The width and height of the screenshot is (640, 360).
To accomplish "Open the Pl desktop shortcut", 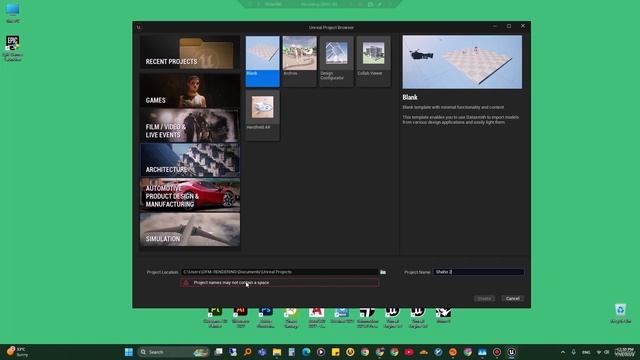I will (x=215, y=317).
